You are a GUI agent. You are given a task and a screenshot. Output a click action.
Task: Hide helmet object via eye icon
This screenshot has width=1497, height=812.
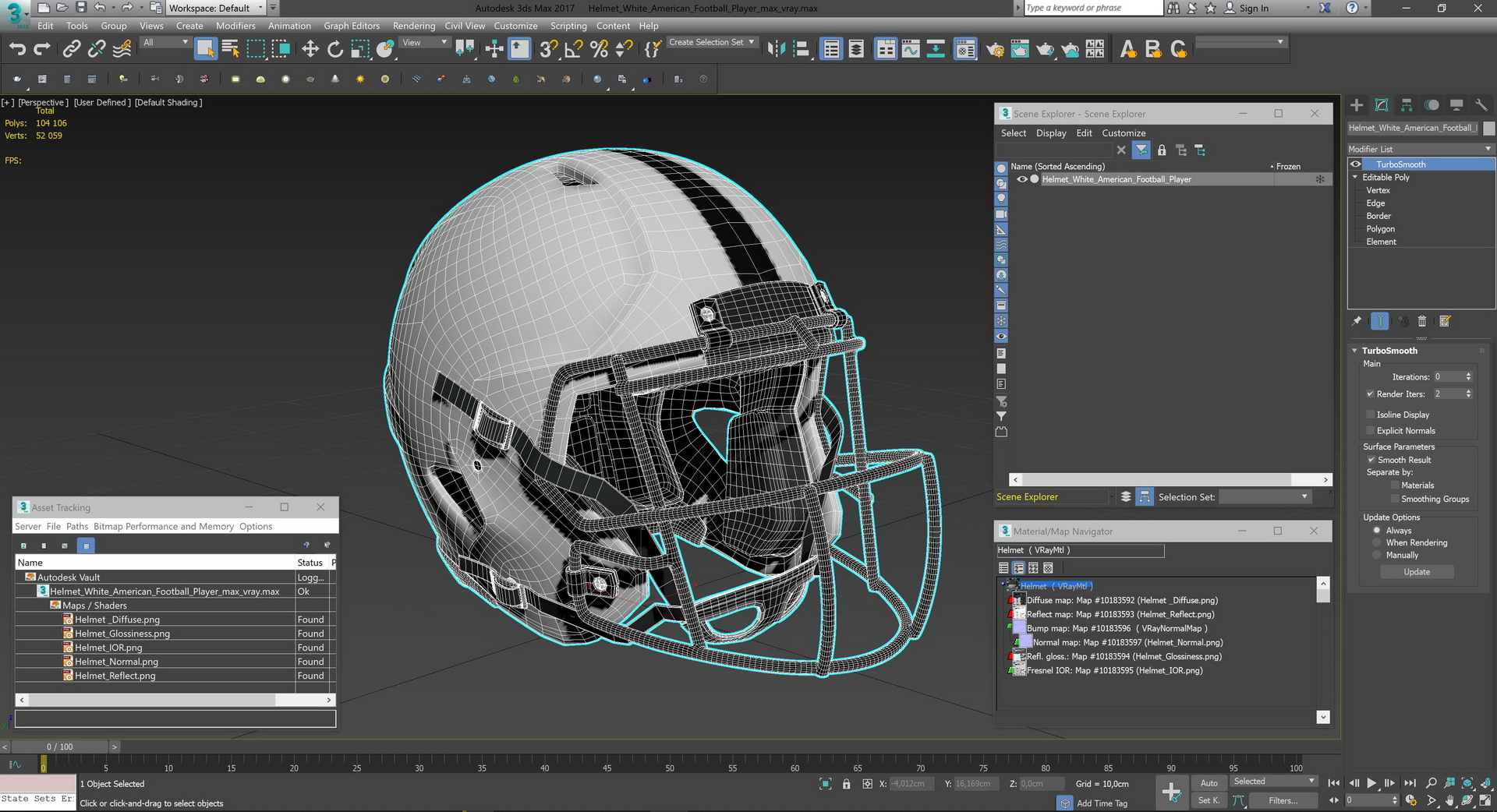click(1021, 179)
